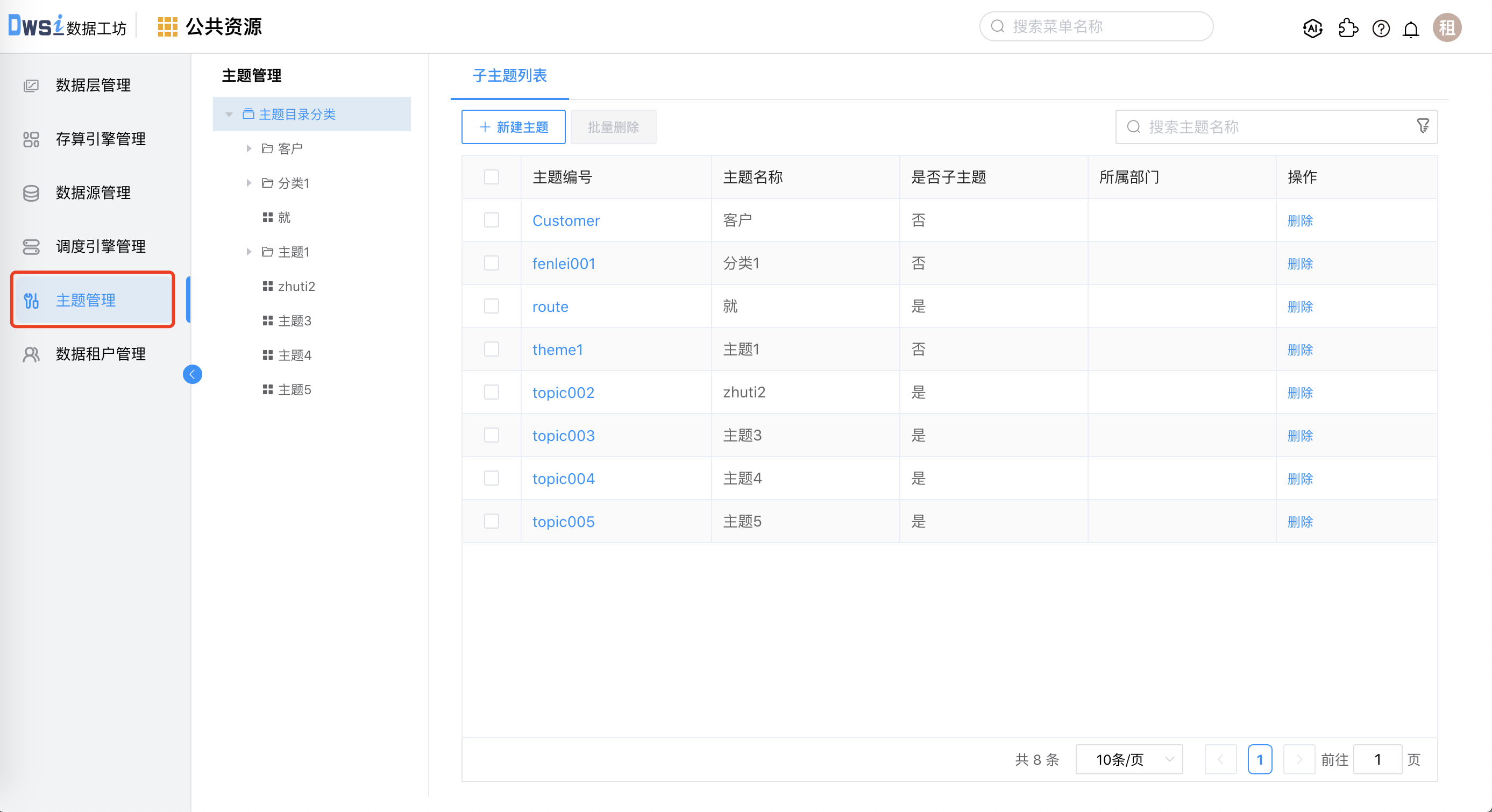Open help via question mark icon
The height and width of the screenshot is (812, 1492).
click(1381, 29)
